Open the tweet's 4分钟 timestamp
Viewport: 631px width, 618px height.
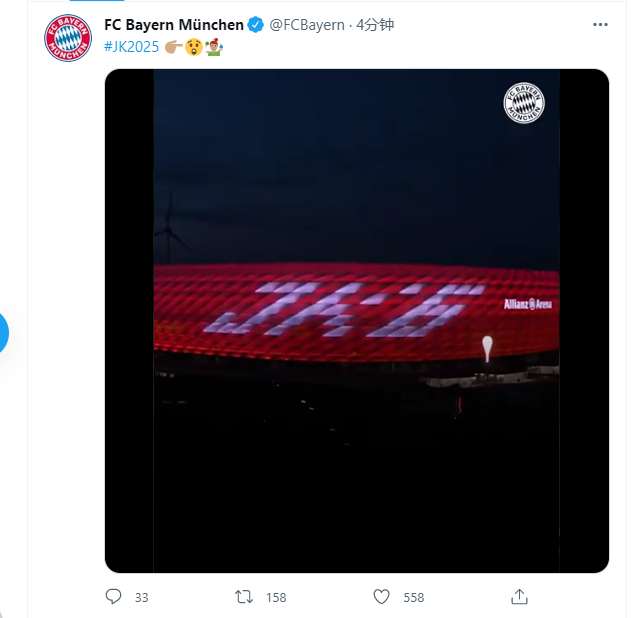click(375, 24)
